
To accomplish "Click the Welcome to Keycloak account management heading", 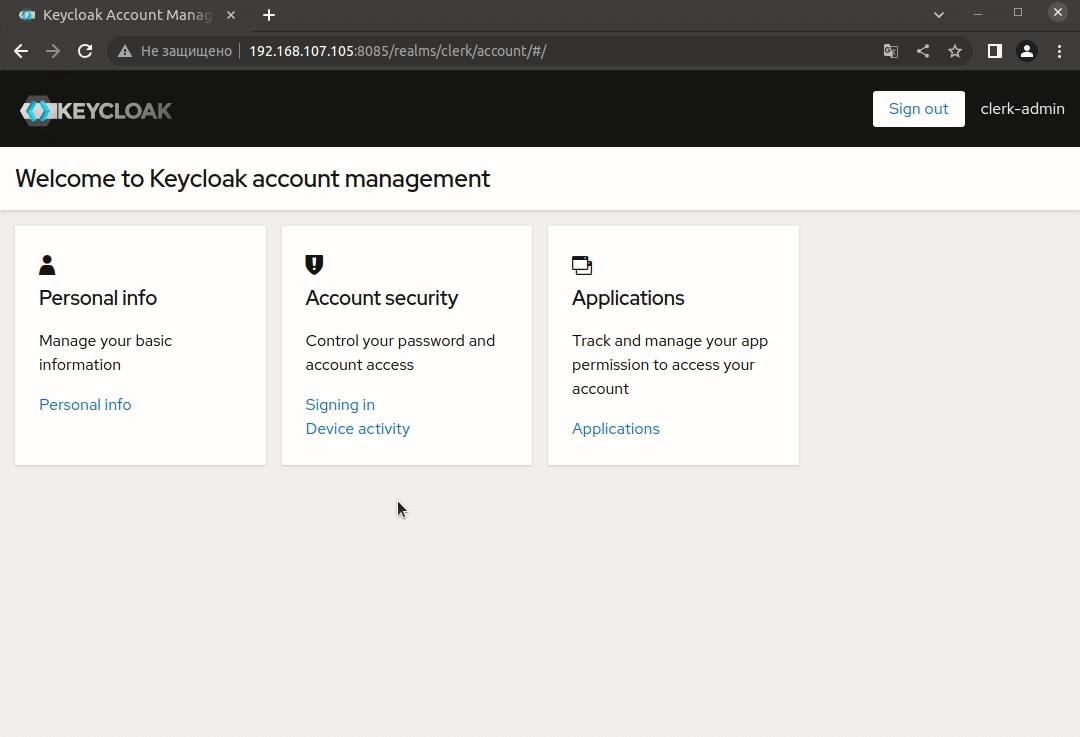I will (253, 178).
